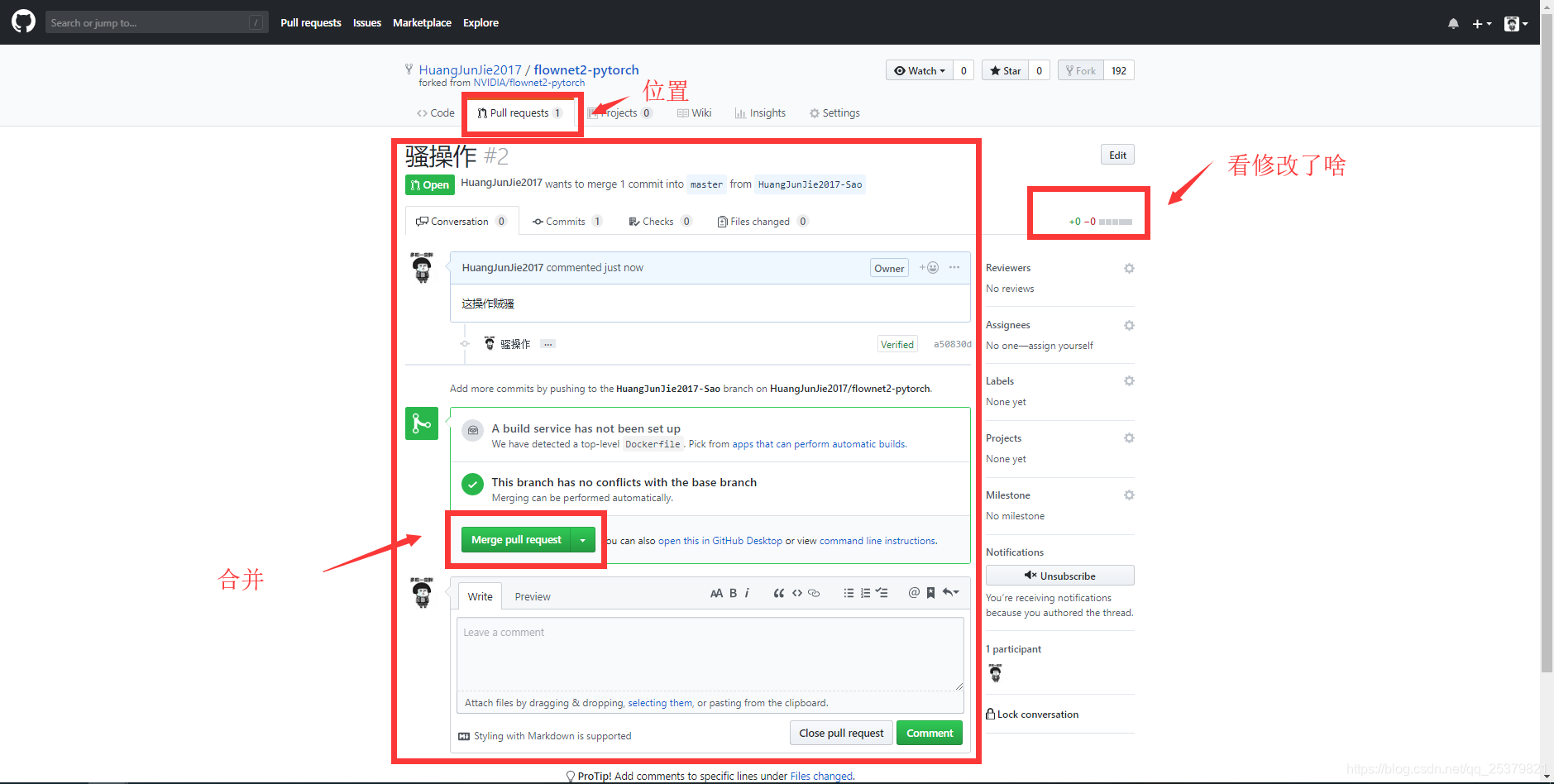The image size is (1554, 784).
Task: Click into the Leave a comment box
Action: [x=710, y=653]
